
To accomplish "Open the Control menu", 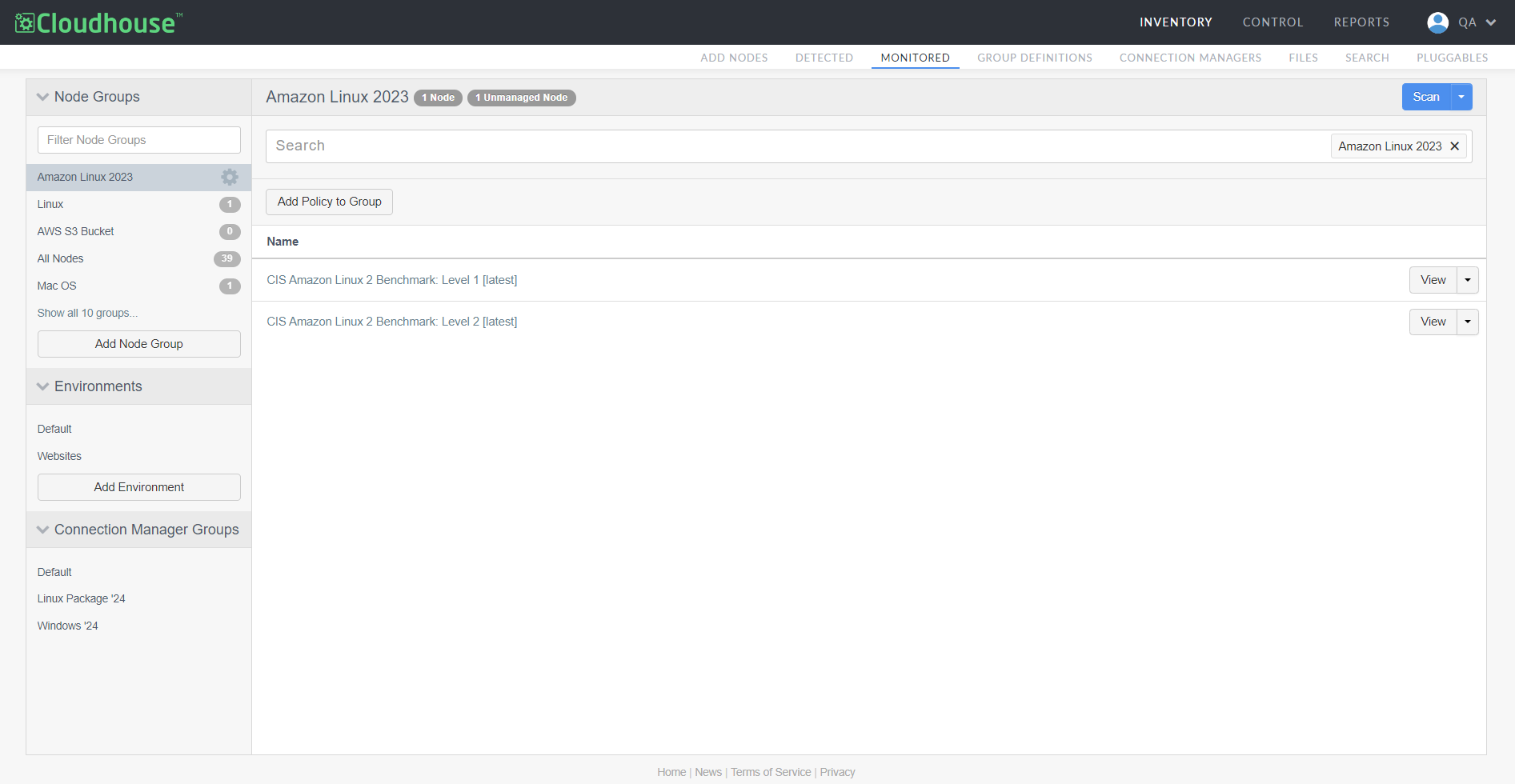I will click(x=1273, y=22).
